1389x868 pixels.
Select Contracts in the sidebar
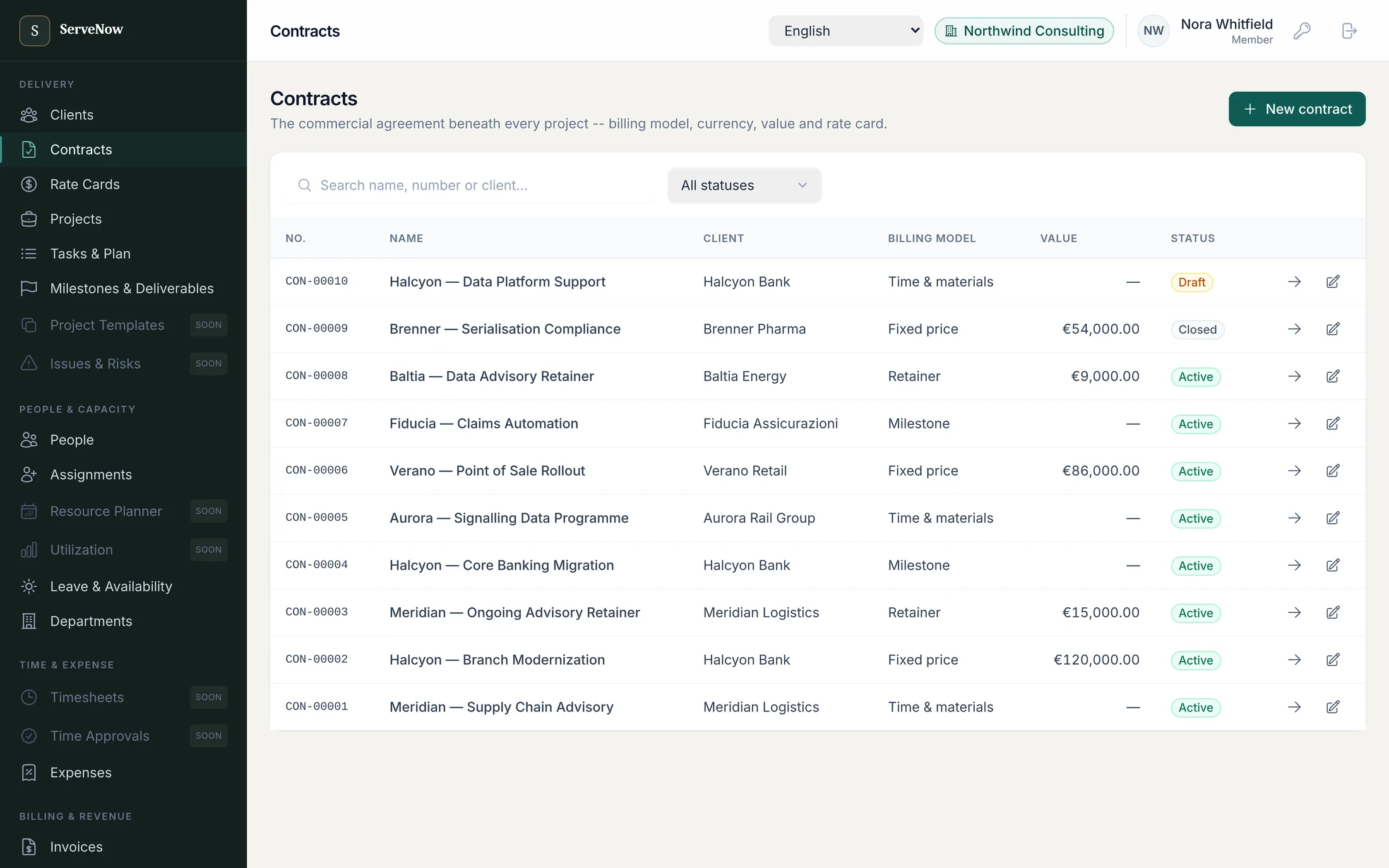(124, 150)
